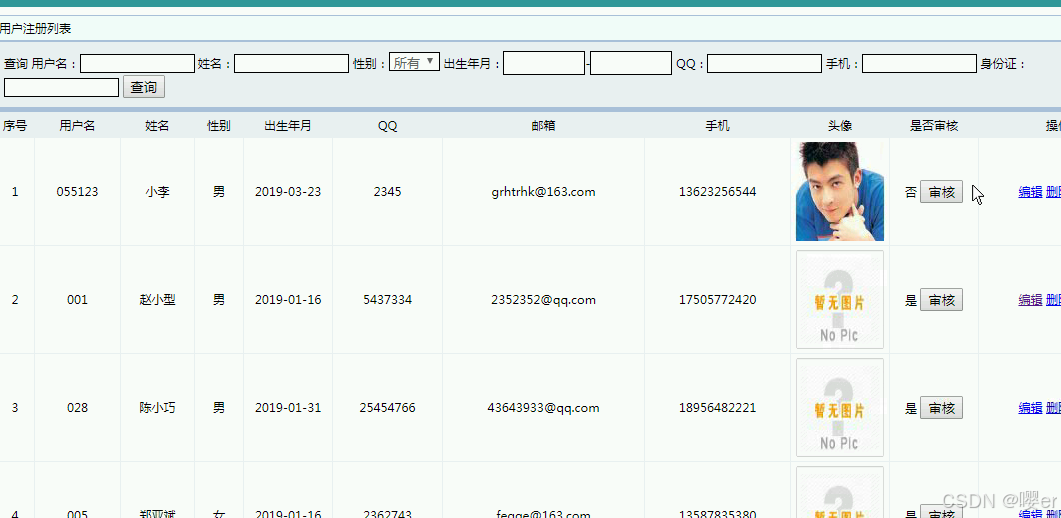Click the QQ column header in table
Screen dimensions: 1061x518
tap(388, 126)
